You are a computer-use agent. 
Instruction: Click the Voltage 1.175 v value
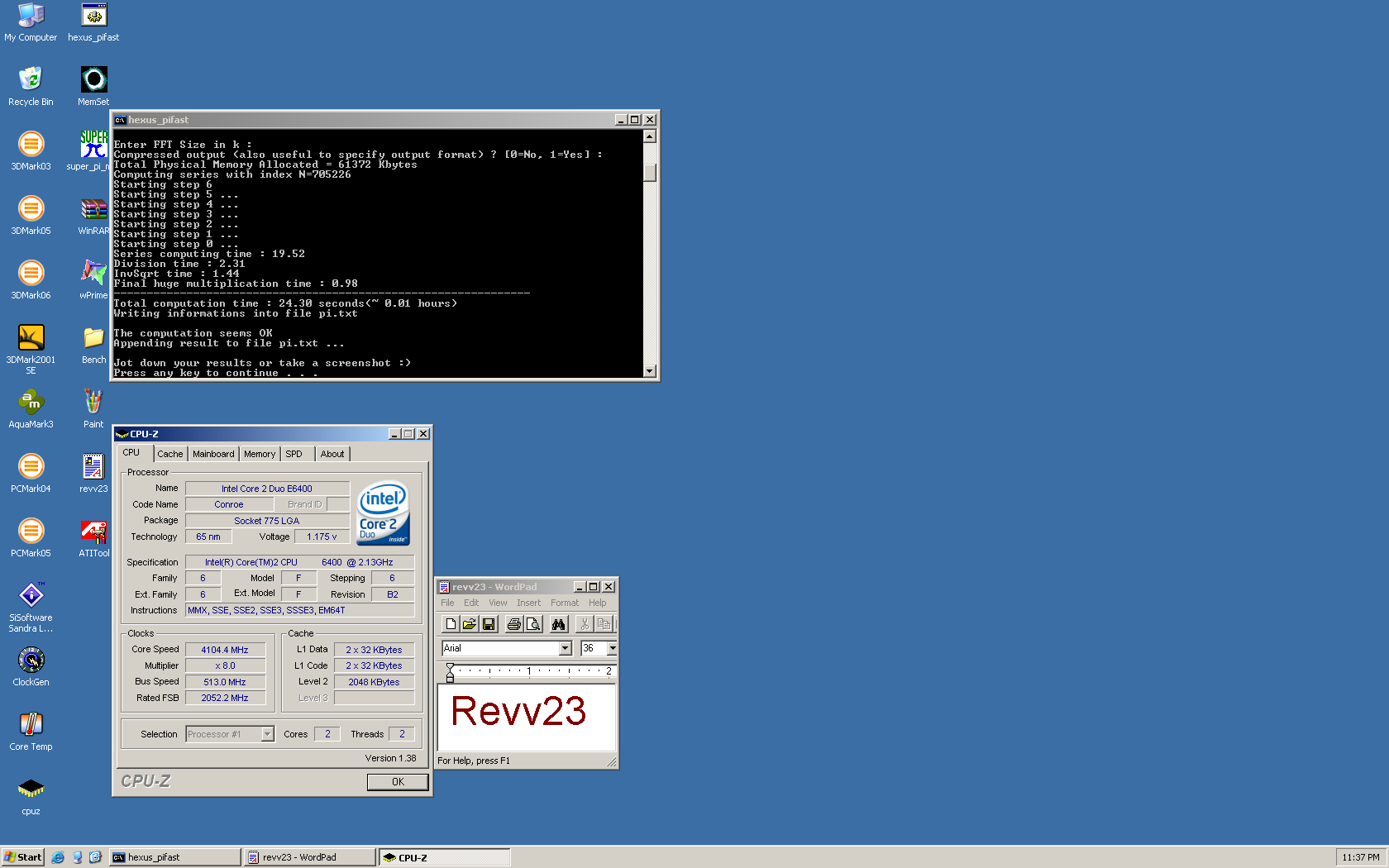pyautogui.click(x=322, y=537)
